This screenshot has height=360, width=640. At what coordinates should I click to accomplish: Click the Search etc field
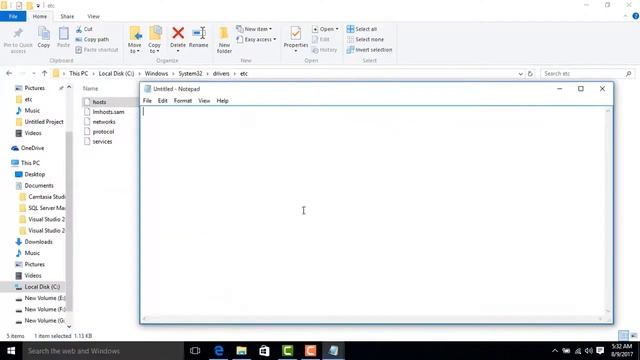coord(587,73)
